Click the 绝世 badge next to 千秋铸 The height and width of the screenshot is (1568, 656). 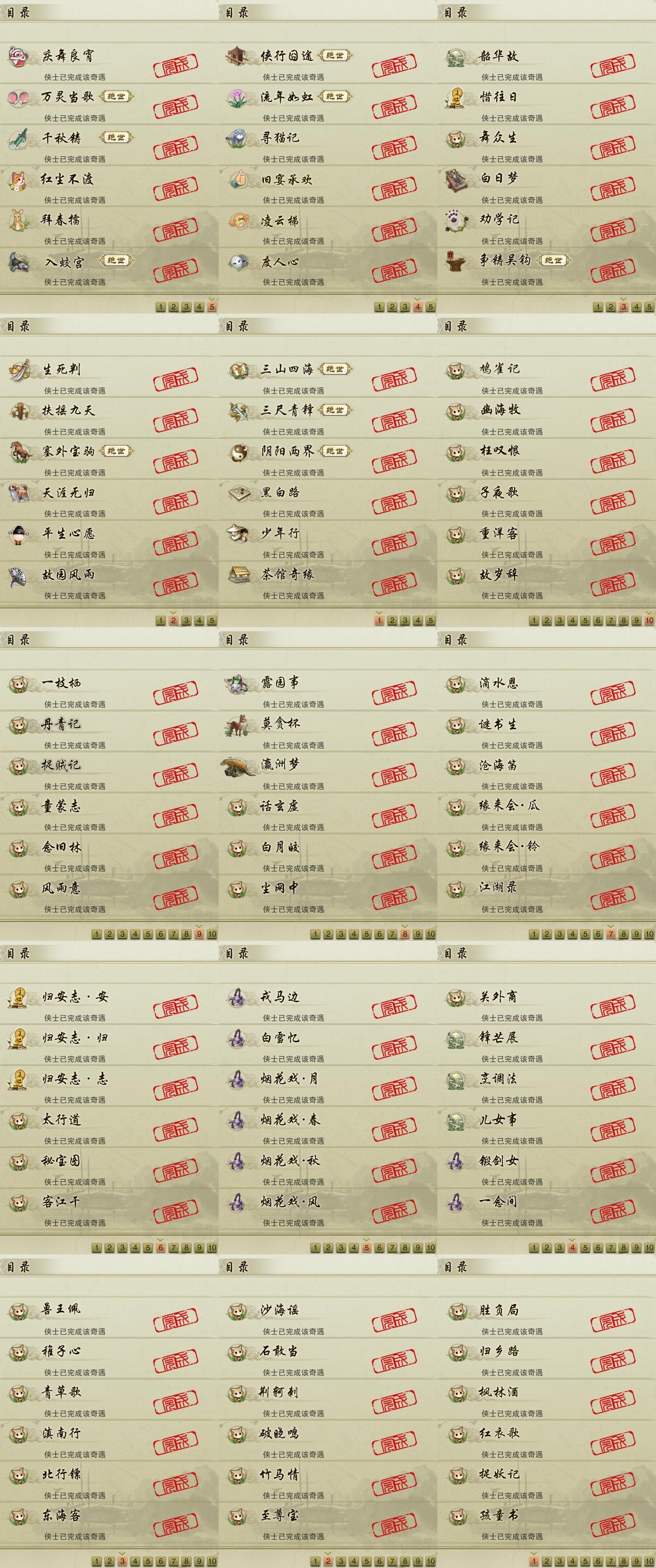click(x=116, y=137)
